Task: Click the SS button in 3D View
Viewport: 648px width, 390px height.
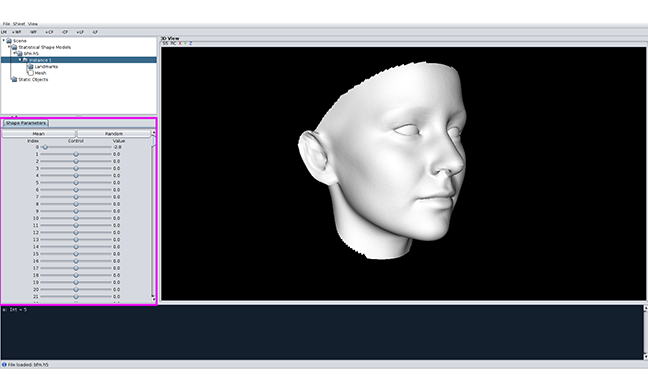Action: (165, 43)
